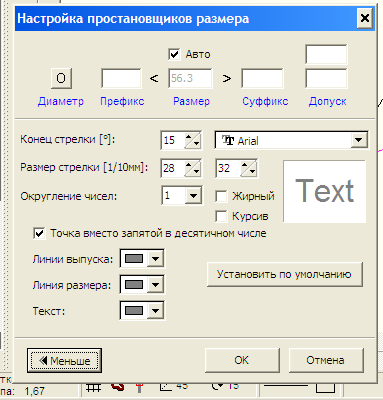Click the Суффикс label link
This screenshot has height=400, width=383.
(265, 101)
